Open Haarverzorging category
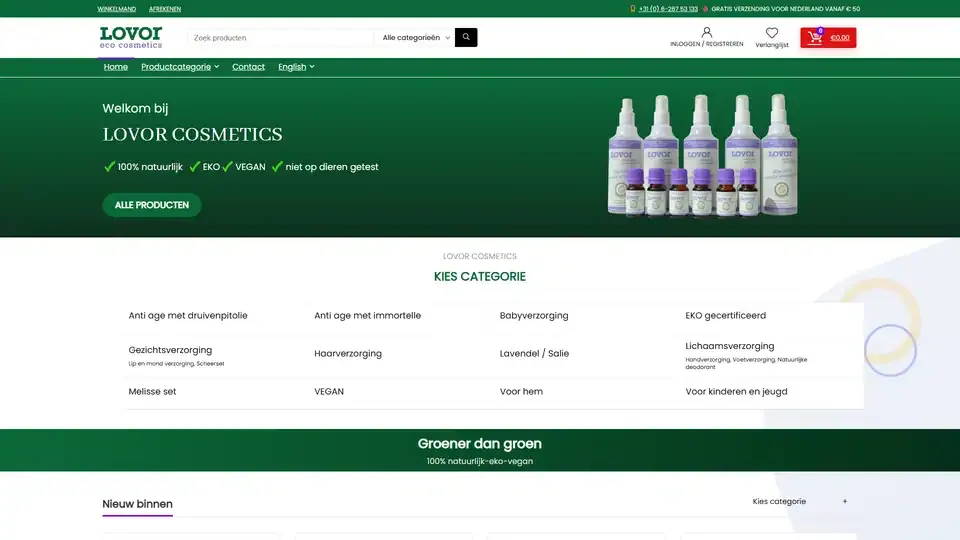The image size is (960, 540). click(x=348, y=353)
